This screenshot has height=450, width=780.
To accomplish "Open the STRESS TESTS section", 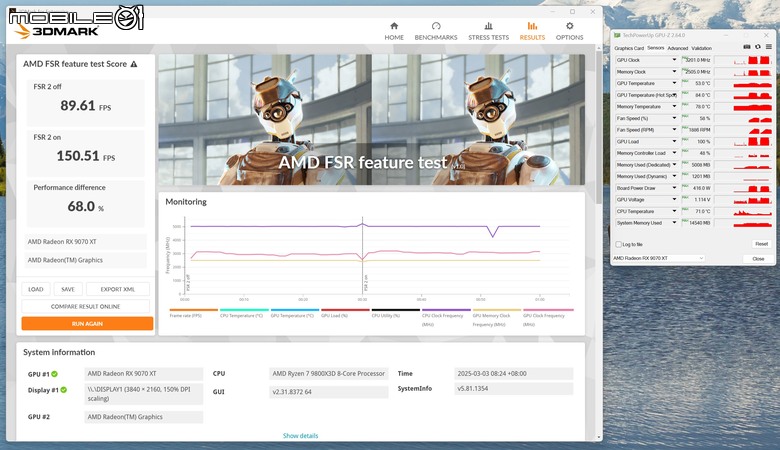I will 488,31.
